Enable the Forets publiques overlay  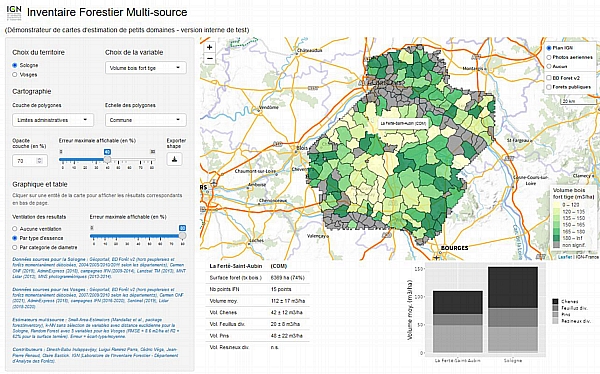tap(549, 87)
